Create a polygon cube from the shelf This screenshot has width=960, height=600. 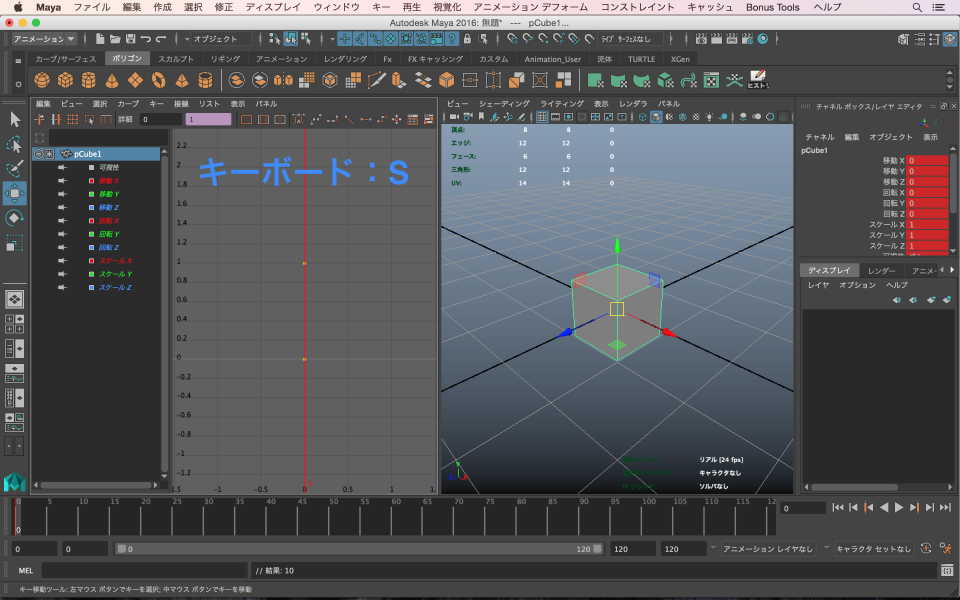click(x=66, y=80)
